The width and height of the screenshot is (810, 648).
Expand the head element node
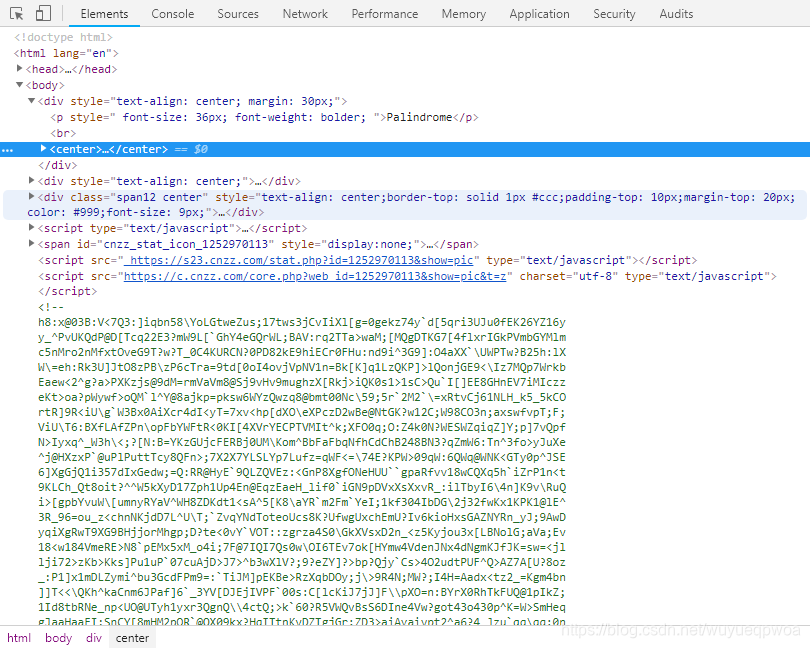20,68
